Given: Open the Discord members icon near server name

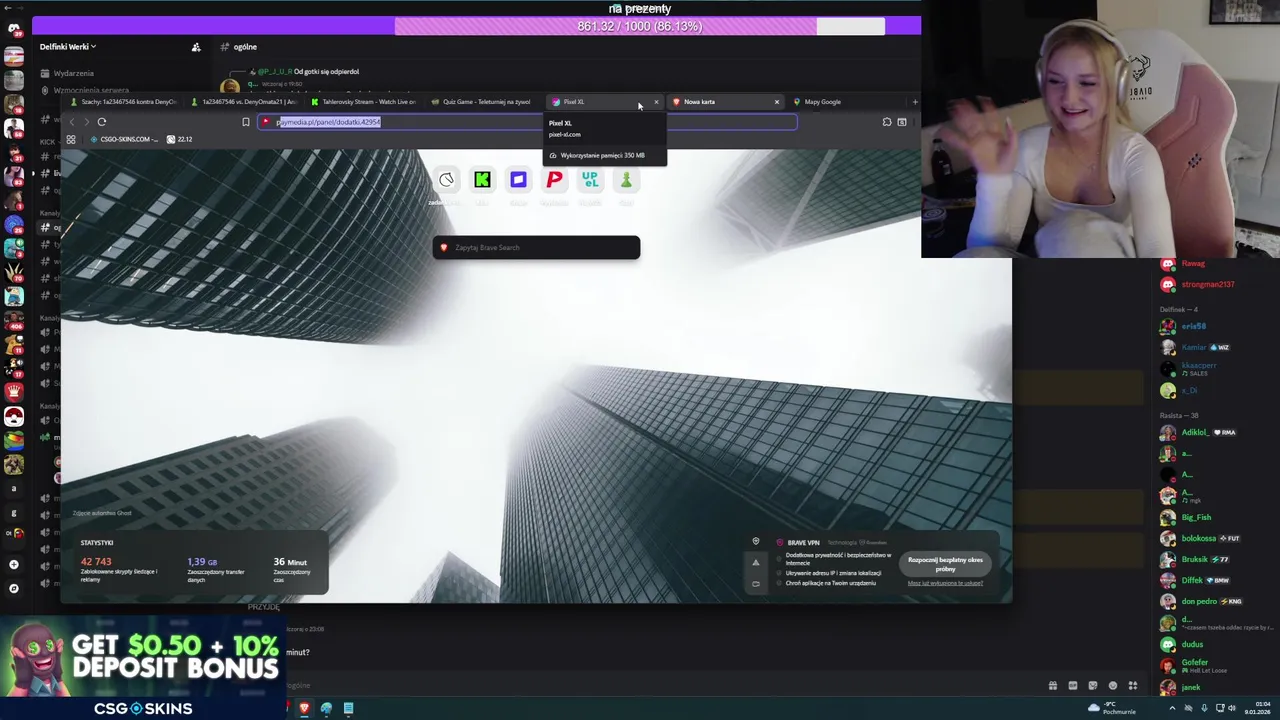Looking at the screenshot, I should (x=196, y=47).
